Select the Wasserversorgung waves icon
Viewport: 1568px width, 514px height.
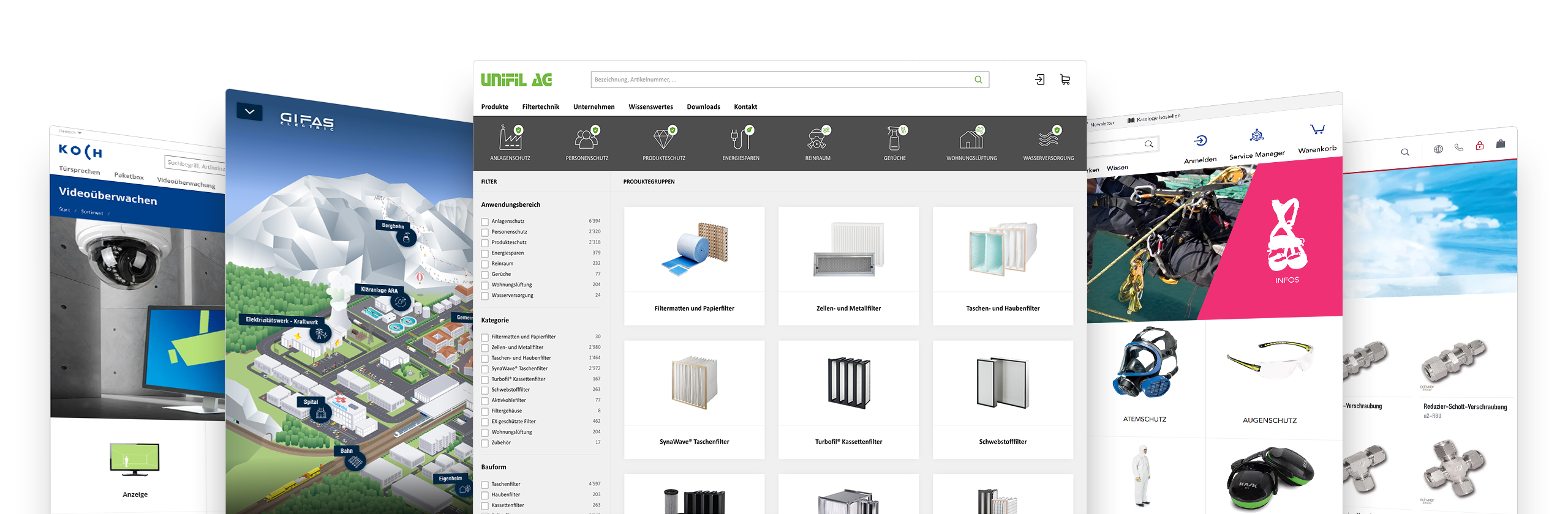click(x=1049, y=137)
